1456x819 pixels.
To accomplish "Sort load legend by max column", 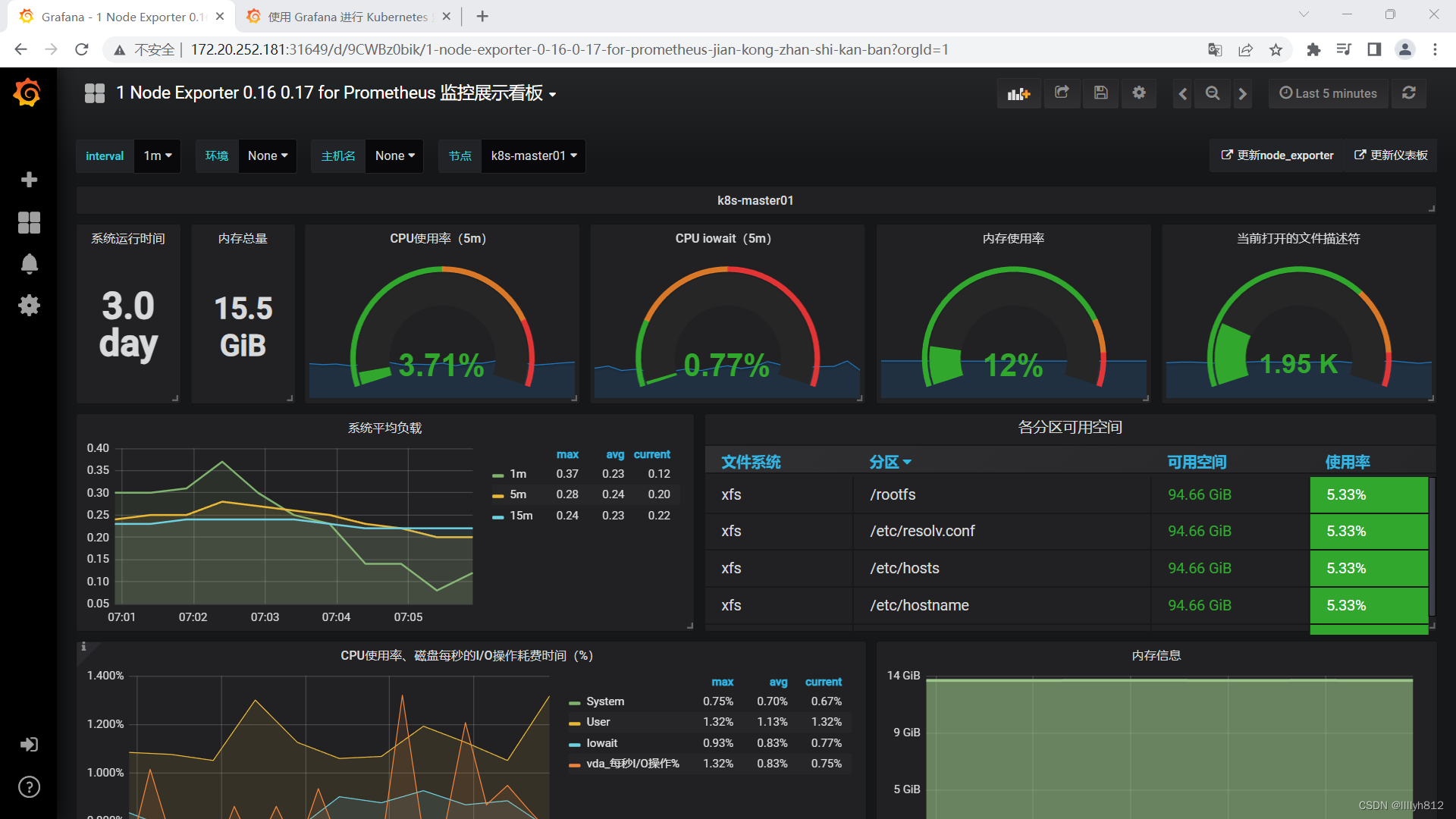I will (567, 454).
